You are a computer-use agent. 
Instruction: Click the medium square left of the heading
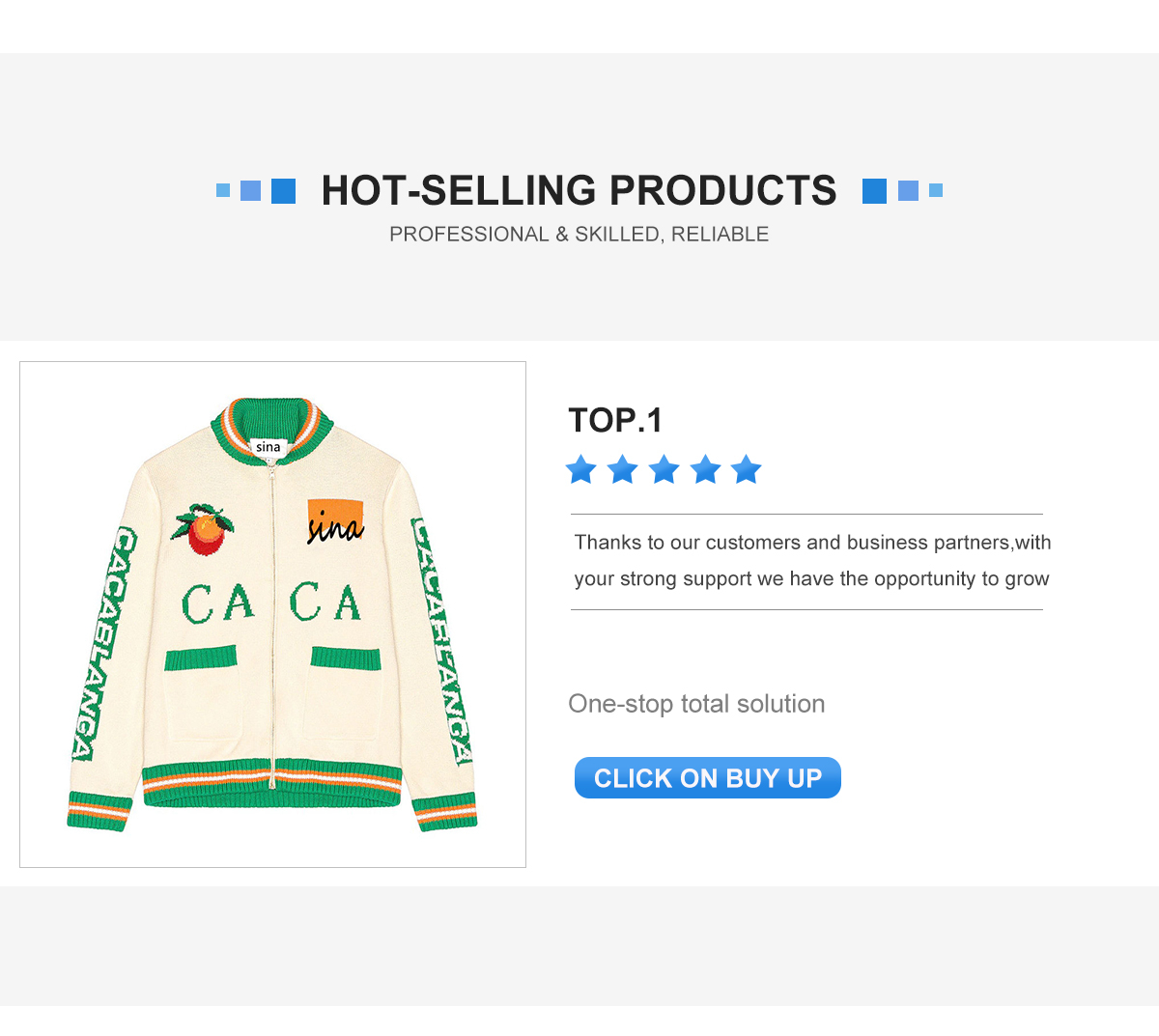[250, 190]
